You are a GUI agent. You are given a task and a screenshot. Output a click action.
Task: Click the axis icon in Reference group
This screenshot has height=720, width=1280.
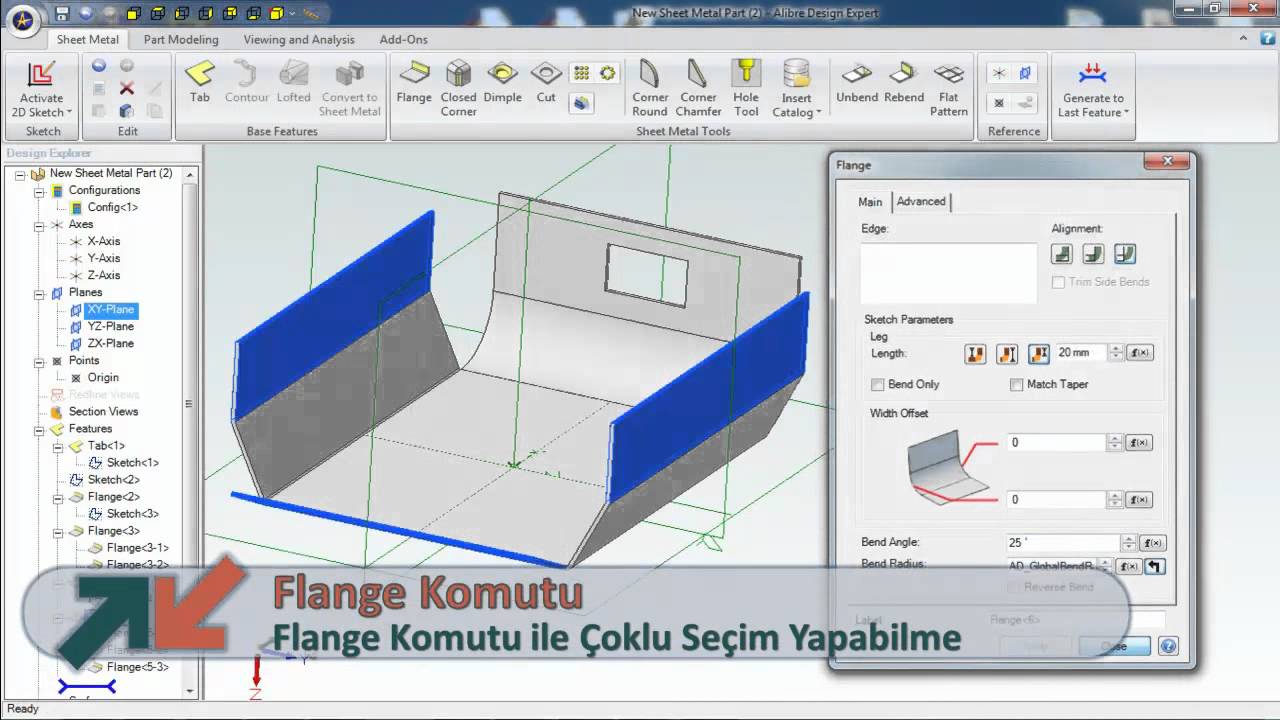click(999, 73)
